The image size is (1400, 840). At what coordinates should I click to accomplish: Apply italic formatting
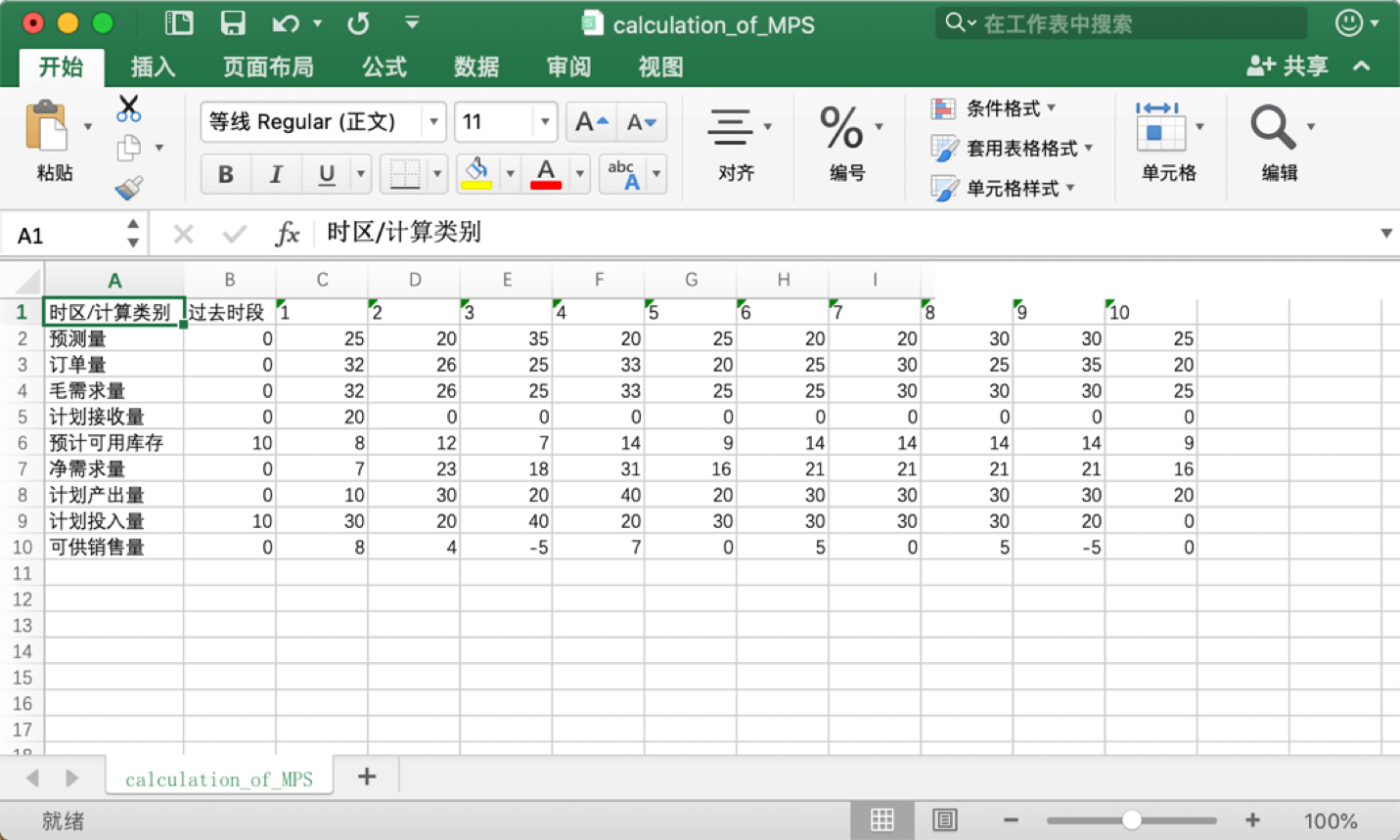(x=275, y=174)
